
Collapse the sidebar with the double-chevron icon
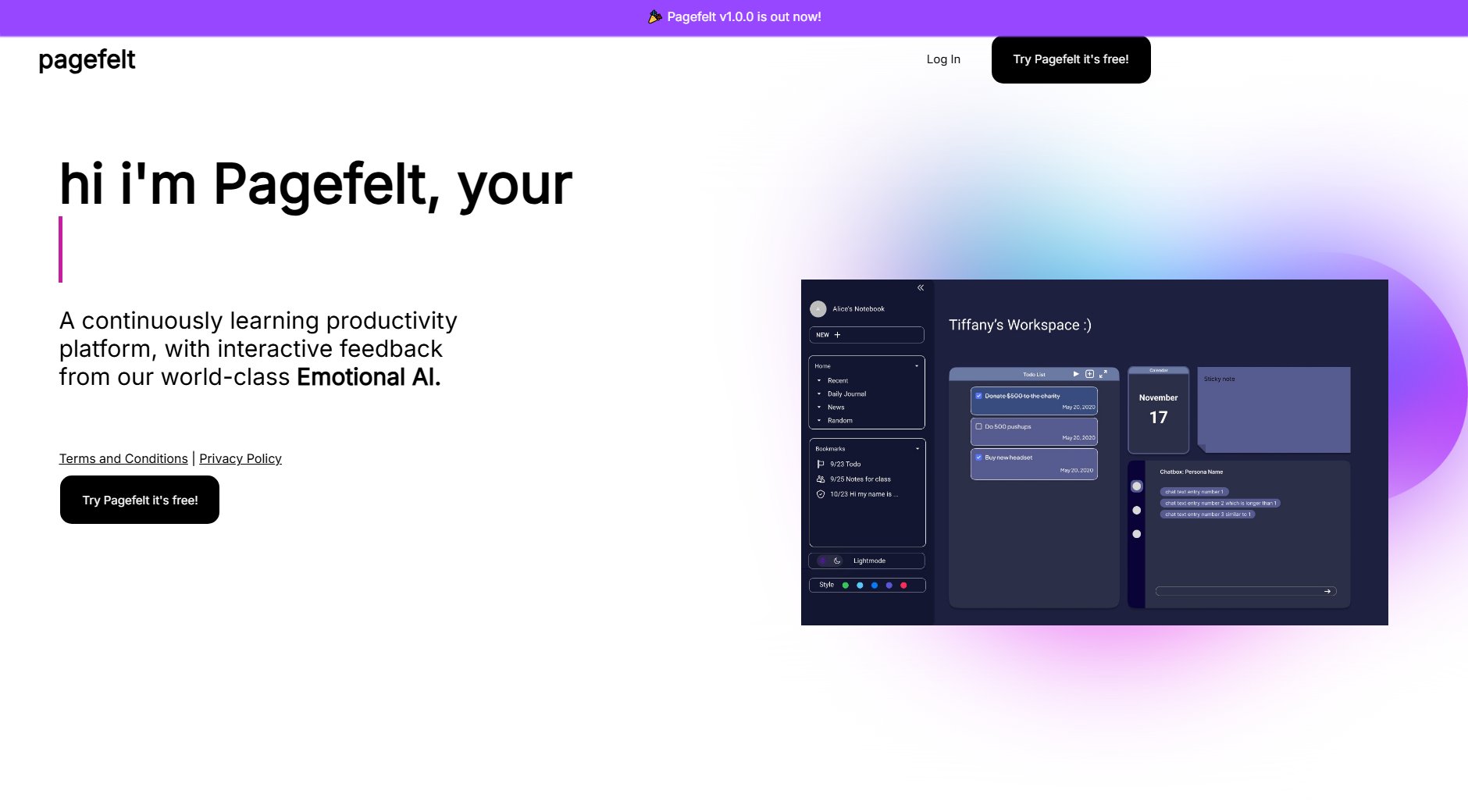coord(920,288)
